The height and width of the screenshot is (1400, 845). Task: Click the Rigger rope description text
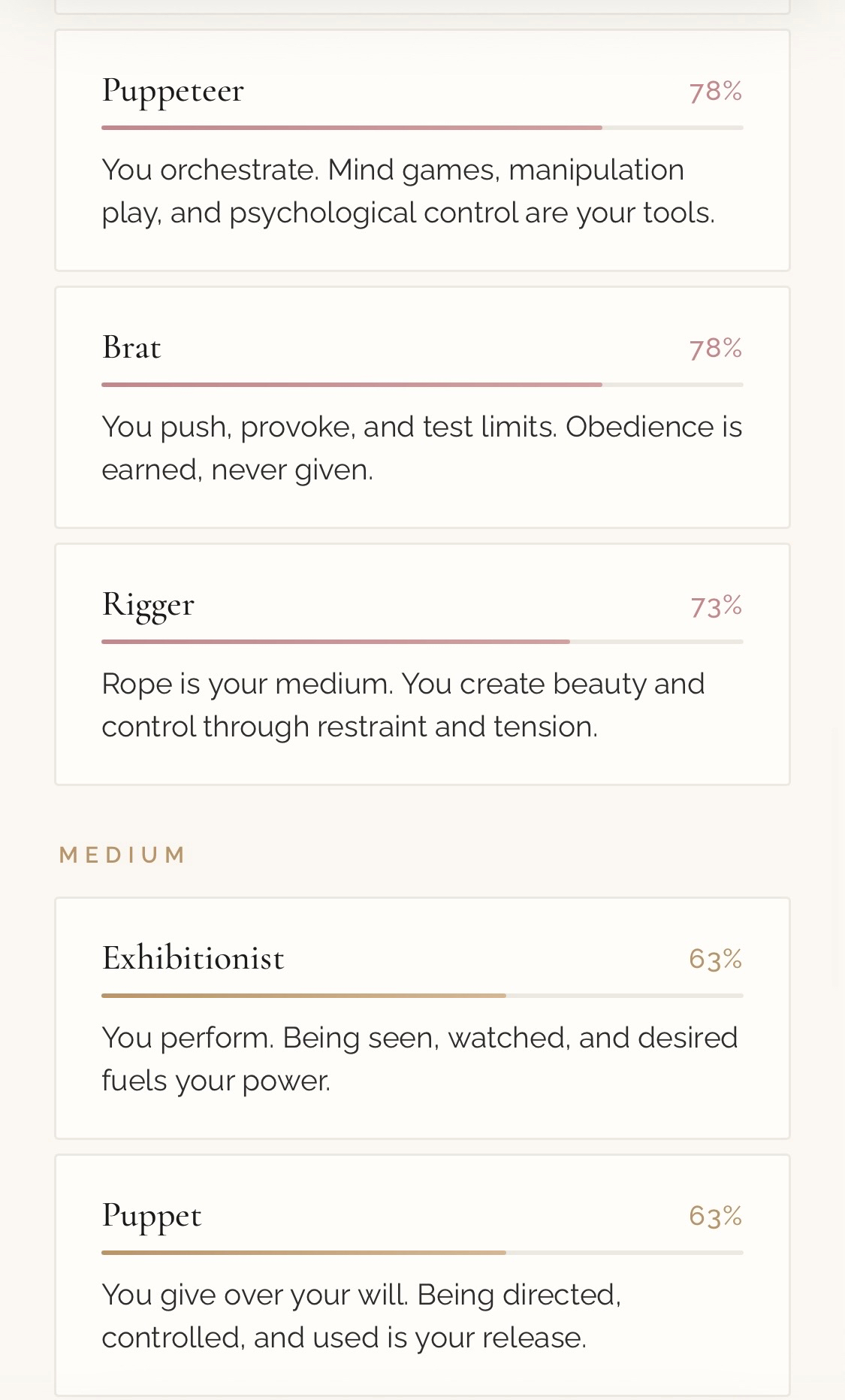[x=403, y=706]
